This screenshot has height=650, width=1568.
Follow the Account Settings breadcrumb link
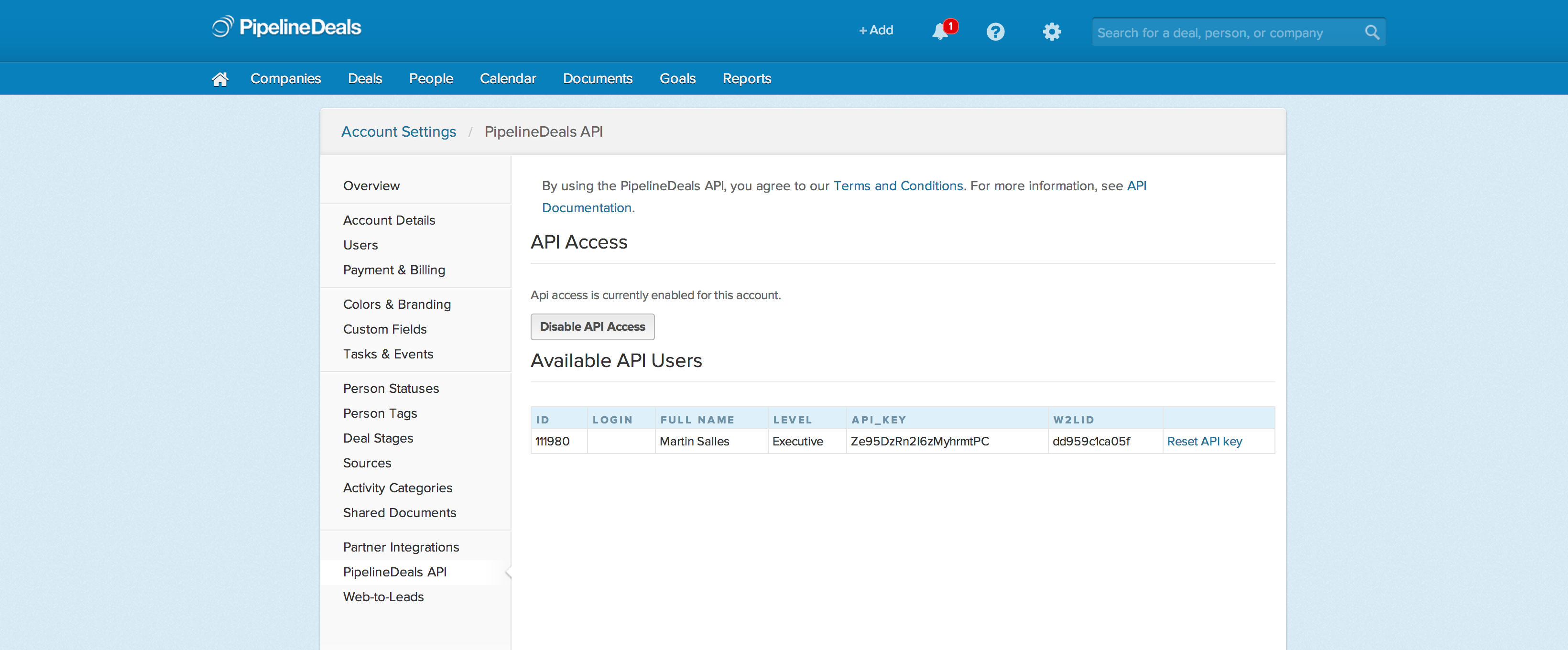(x=398, y=132)
